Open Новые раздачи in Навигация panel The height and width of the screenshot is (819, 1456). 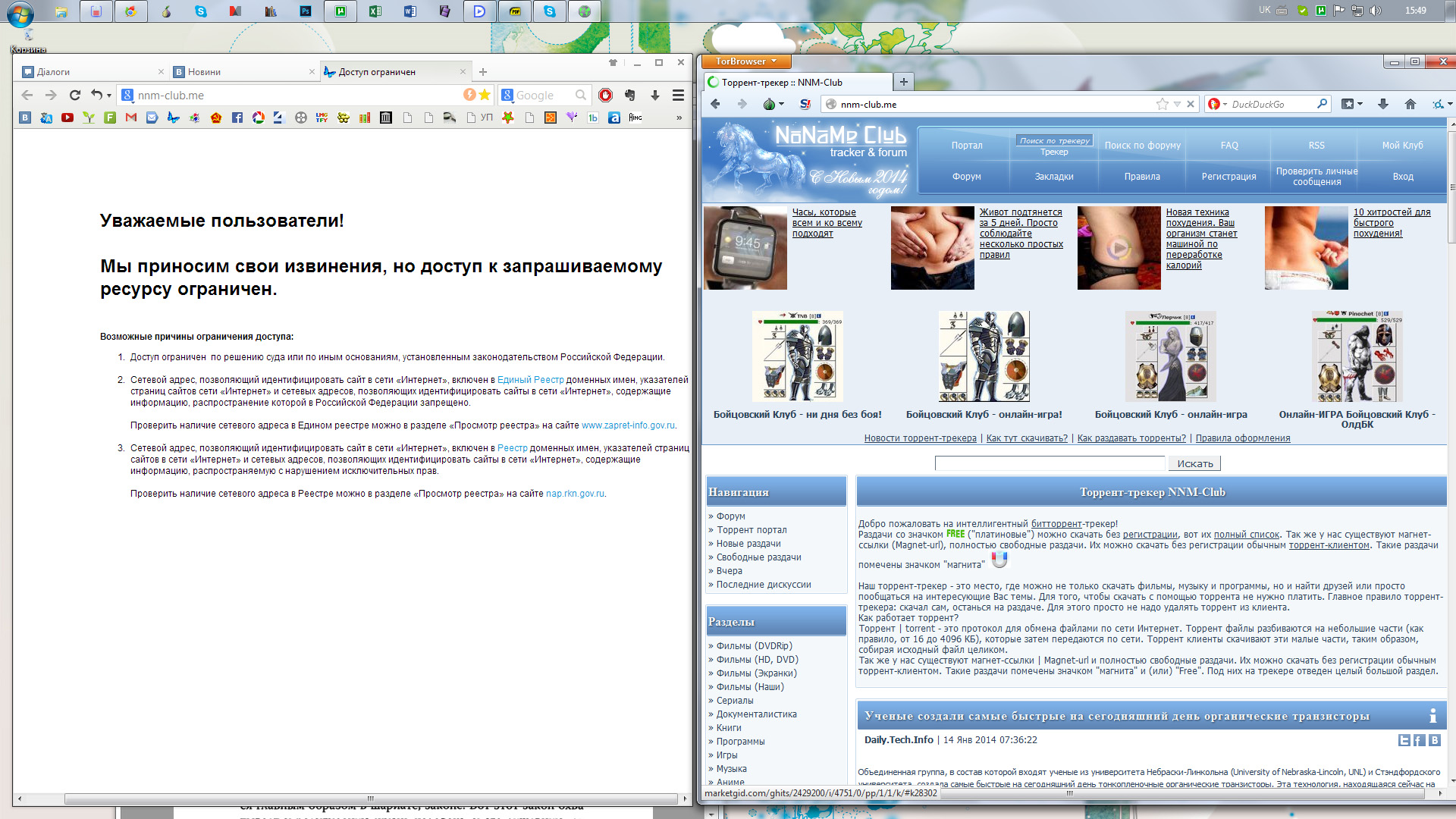click(x=748, y=544)
